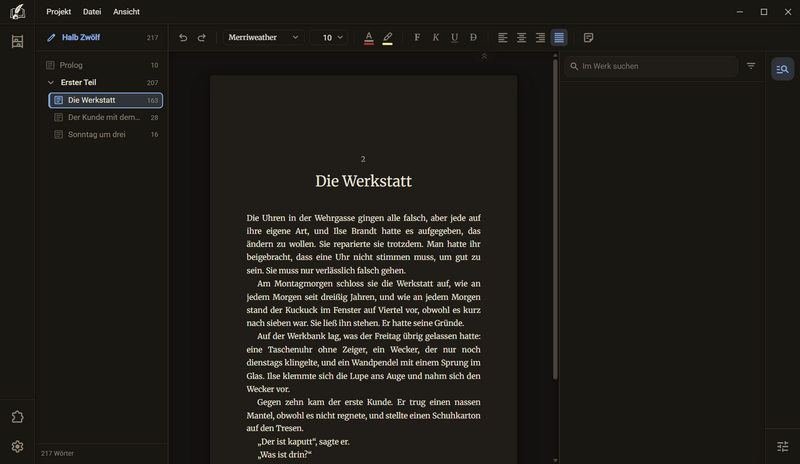
Task: Insert a note with the note icon
Action: coord(588,37)
